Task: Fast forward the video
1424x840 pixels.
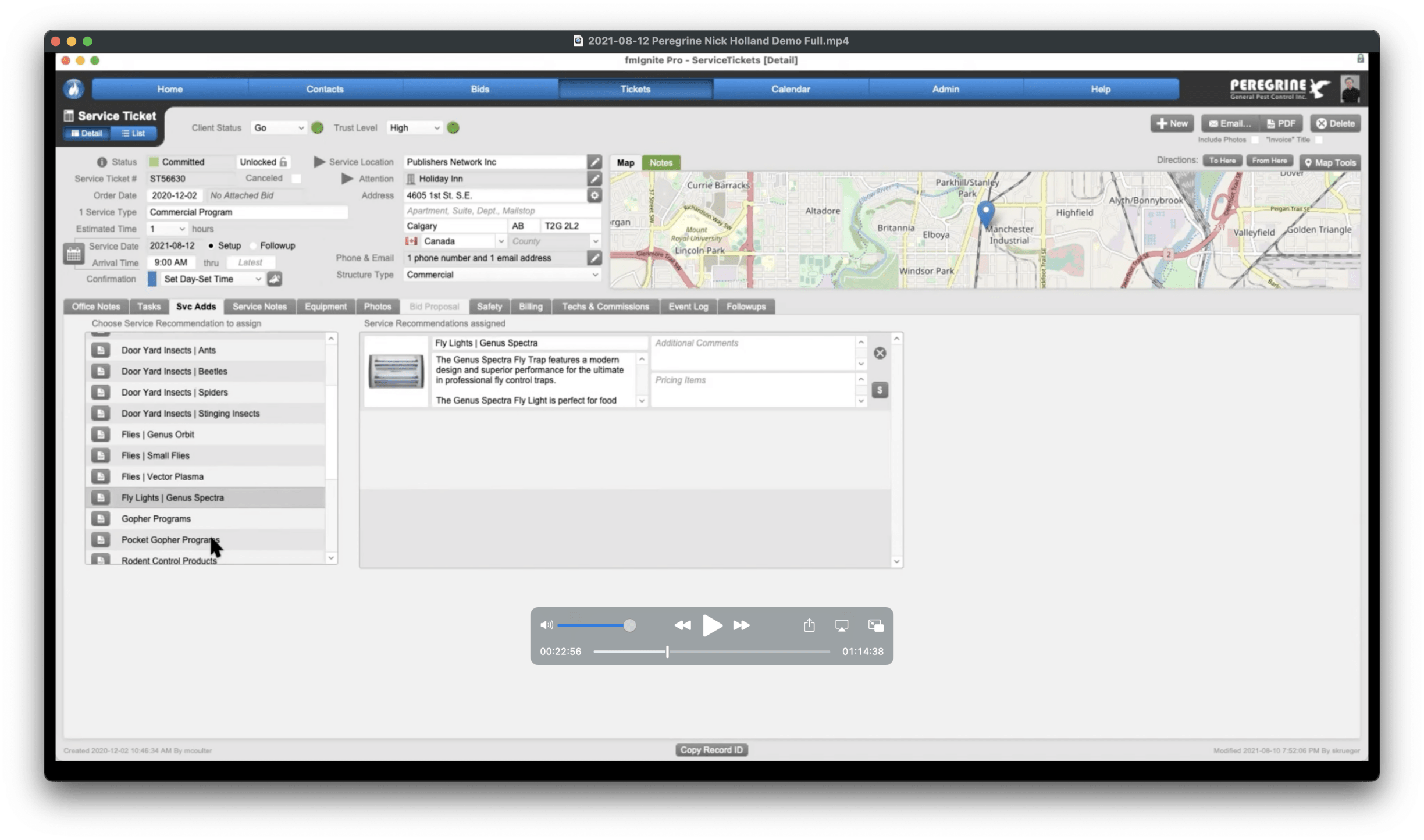Action: 741,625
